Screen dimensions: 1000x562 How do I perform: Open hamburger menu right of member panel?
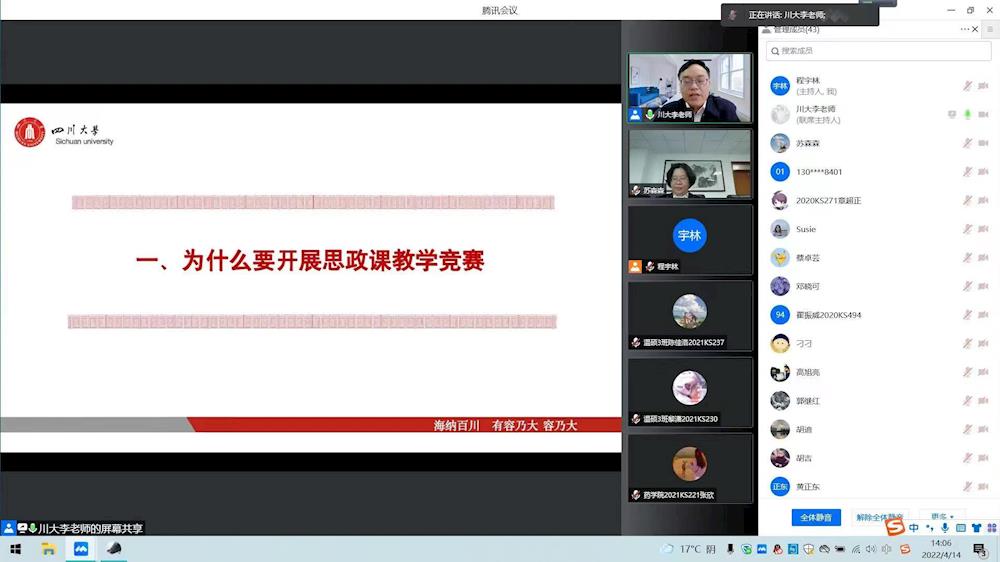pyautogui.click(x=990, y=29)
